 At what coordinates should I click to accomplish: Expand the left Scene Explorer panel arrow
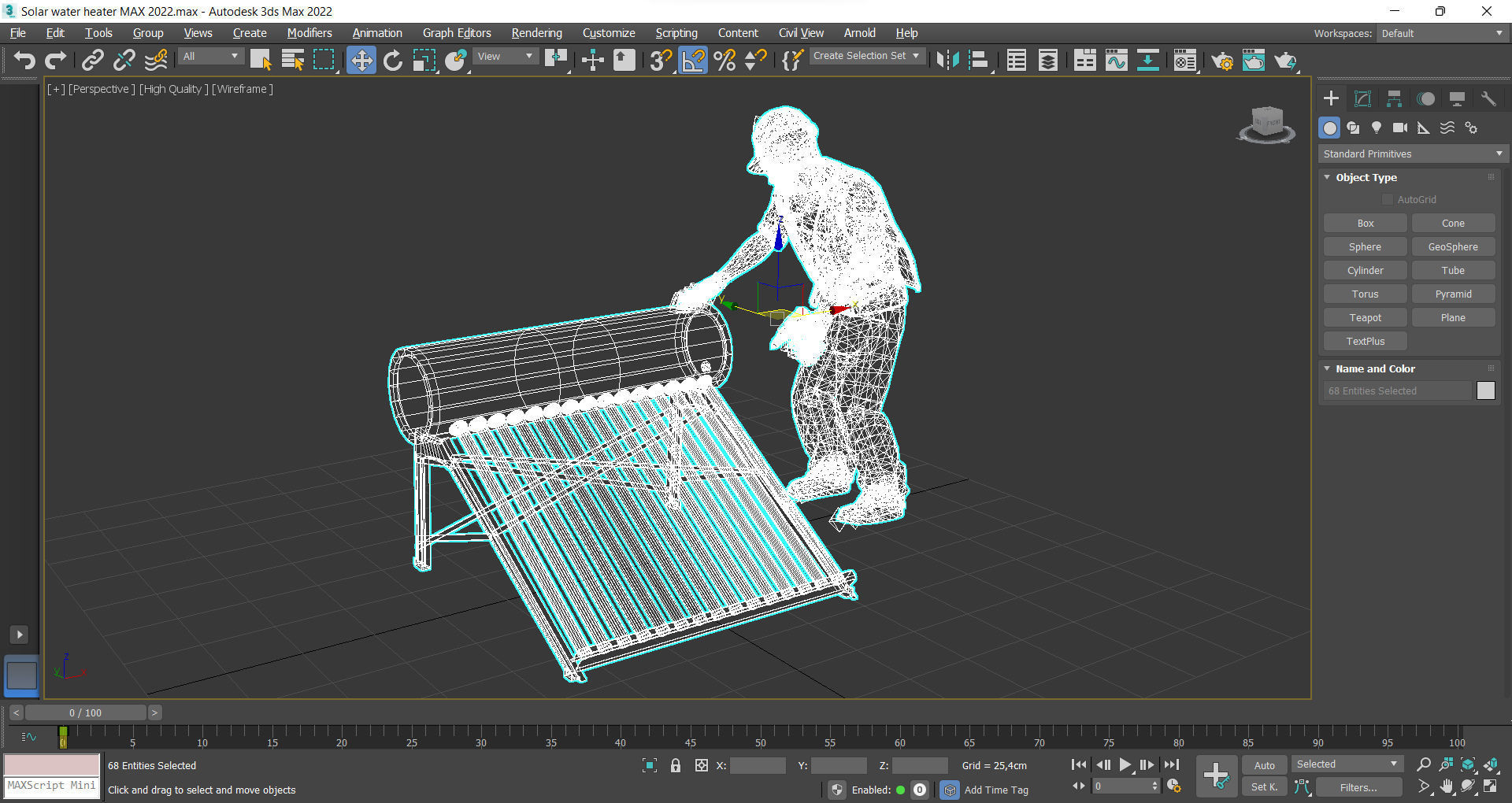point(20,635)
